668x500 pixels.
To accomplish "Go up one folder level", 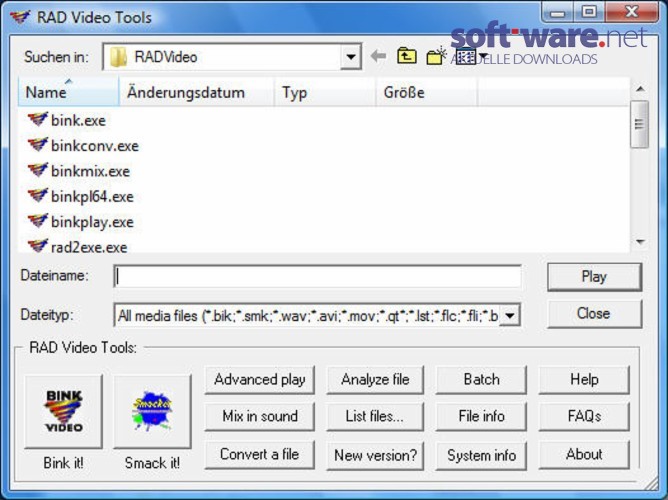I will (x=407, y=56).
